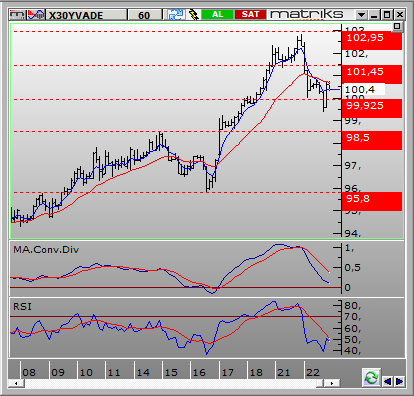Click the matriks logo
This screenshot has width=414, height=396.
point(307,14)
